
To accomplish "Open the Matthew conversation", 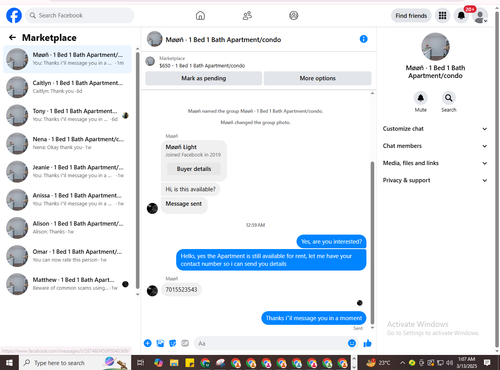I will [68, 284].
